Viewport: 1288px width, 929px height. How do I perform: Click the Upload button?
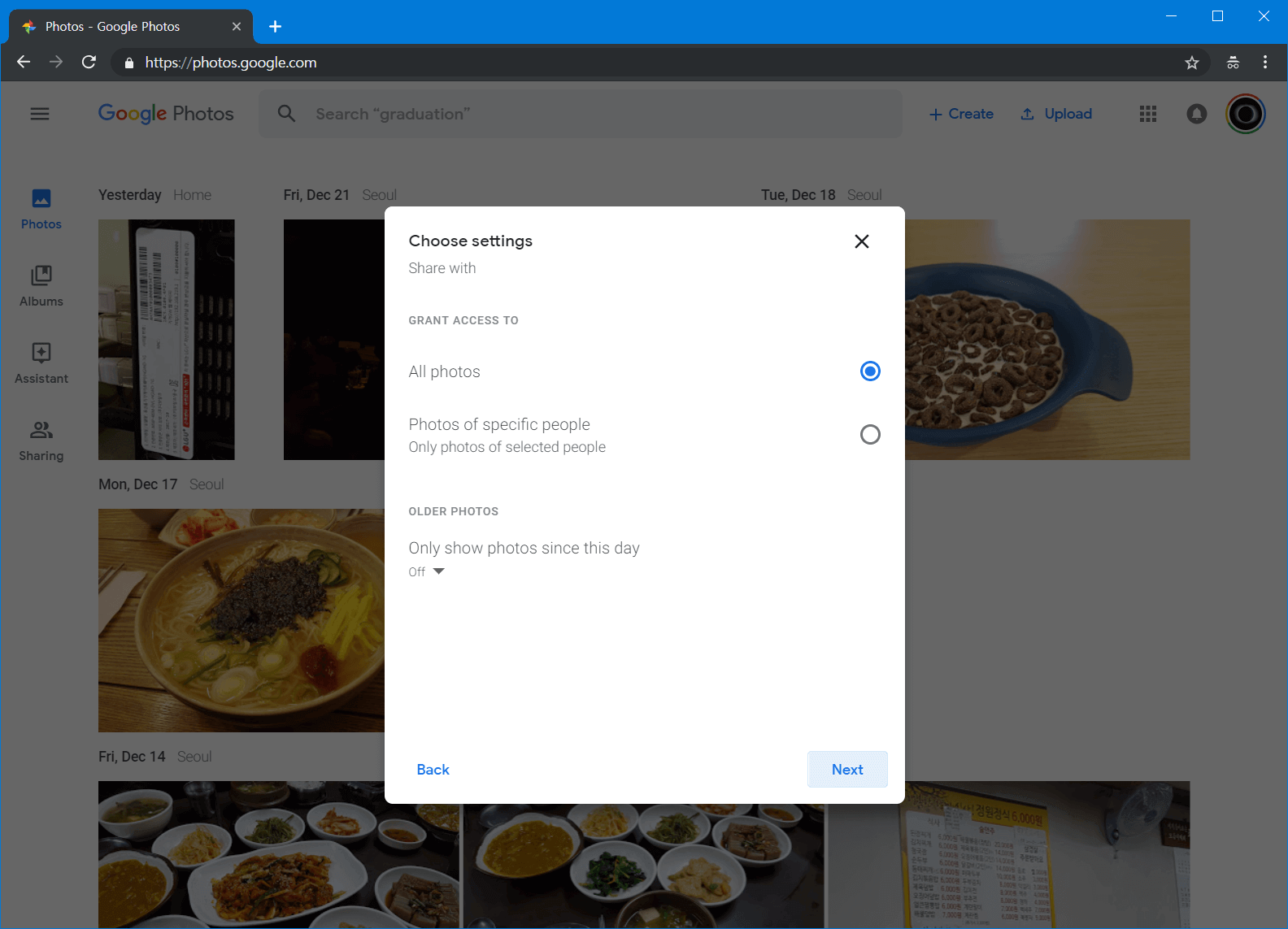[x=1056, y=114]
